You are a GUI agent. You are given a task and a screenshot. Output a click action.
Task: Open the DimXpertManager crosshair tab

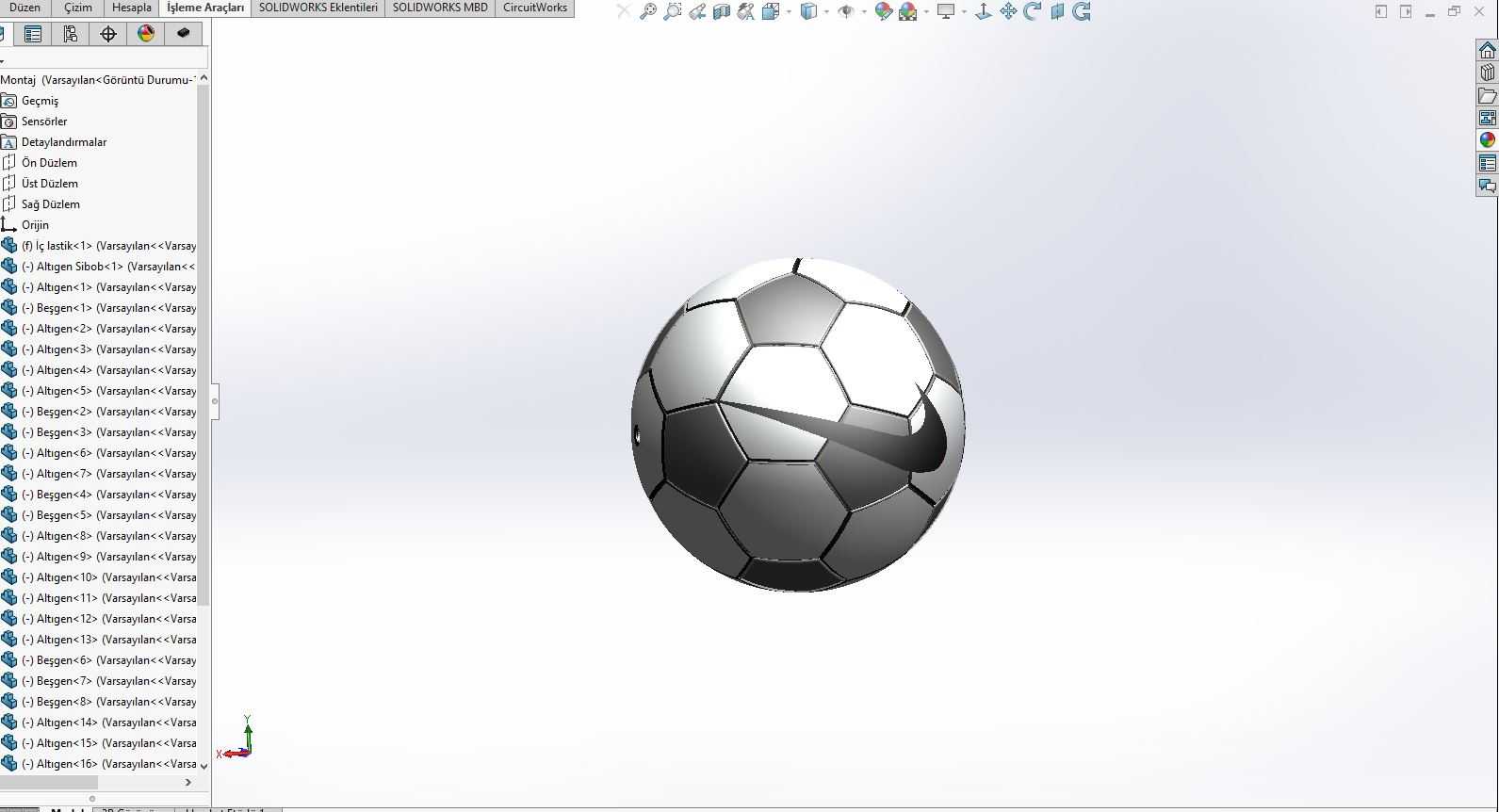pyautogui.click(x=108, y=34)
